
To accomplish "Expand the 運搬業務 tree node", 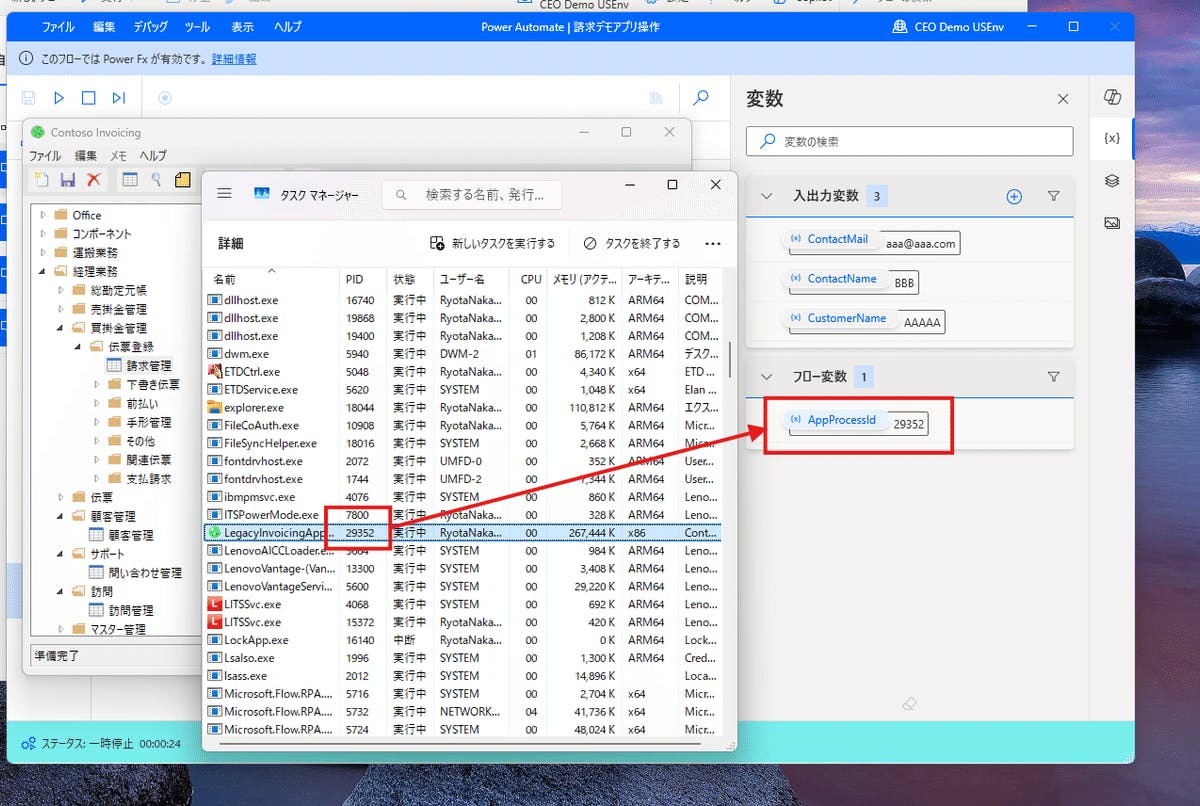I will pyautogui.click(x=43, y=252).
